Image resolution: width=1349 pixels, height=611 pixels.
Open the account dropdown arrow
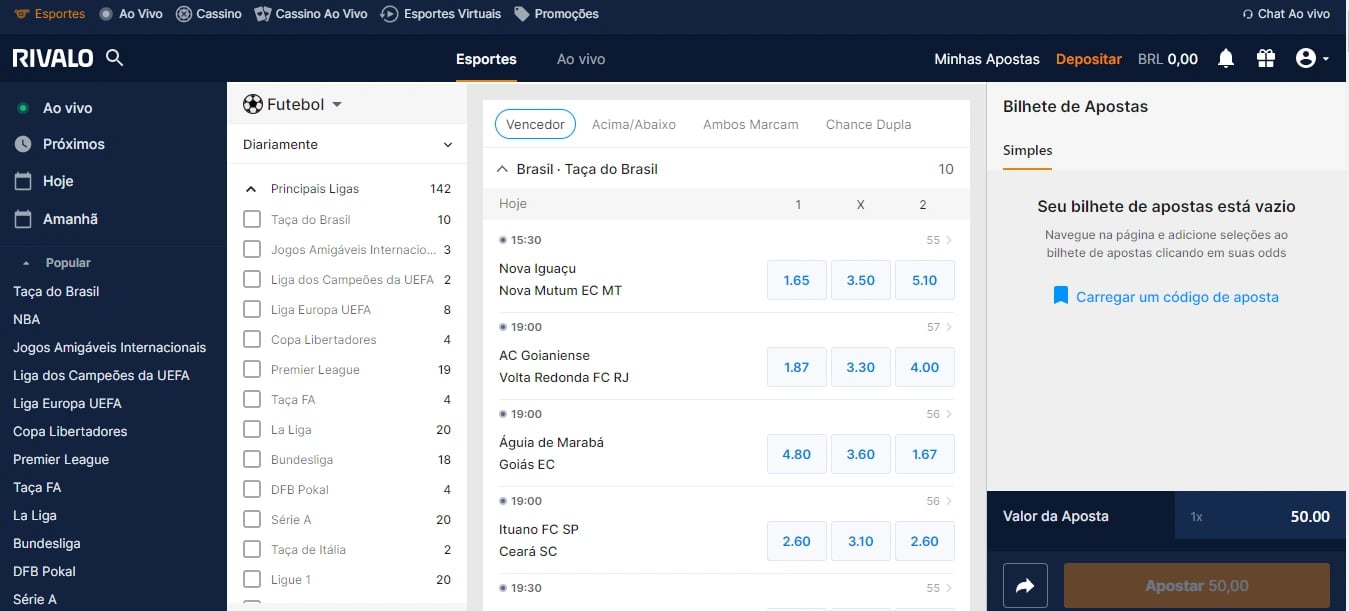1326,59
